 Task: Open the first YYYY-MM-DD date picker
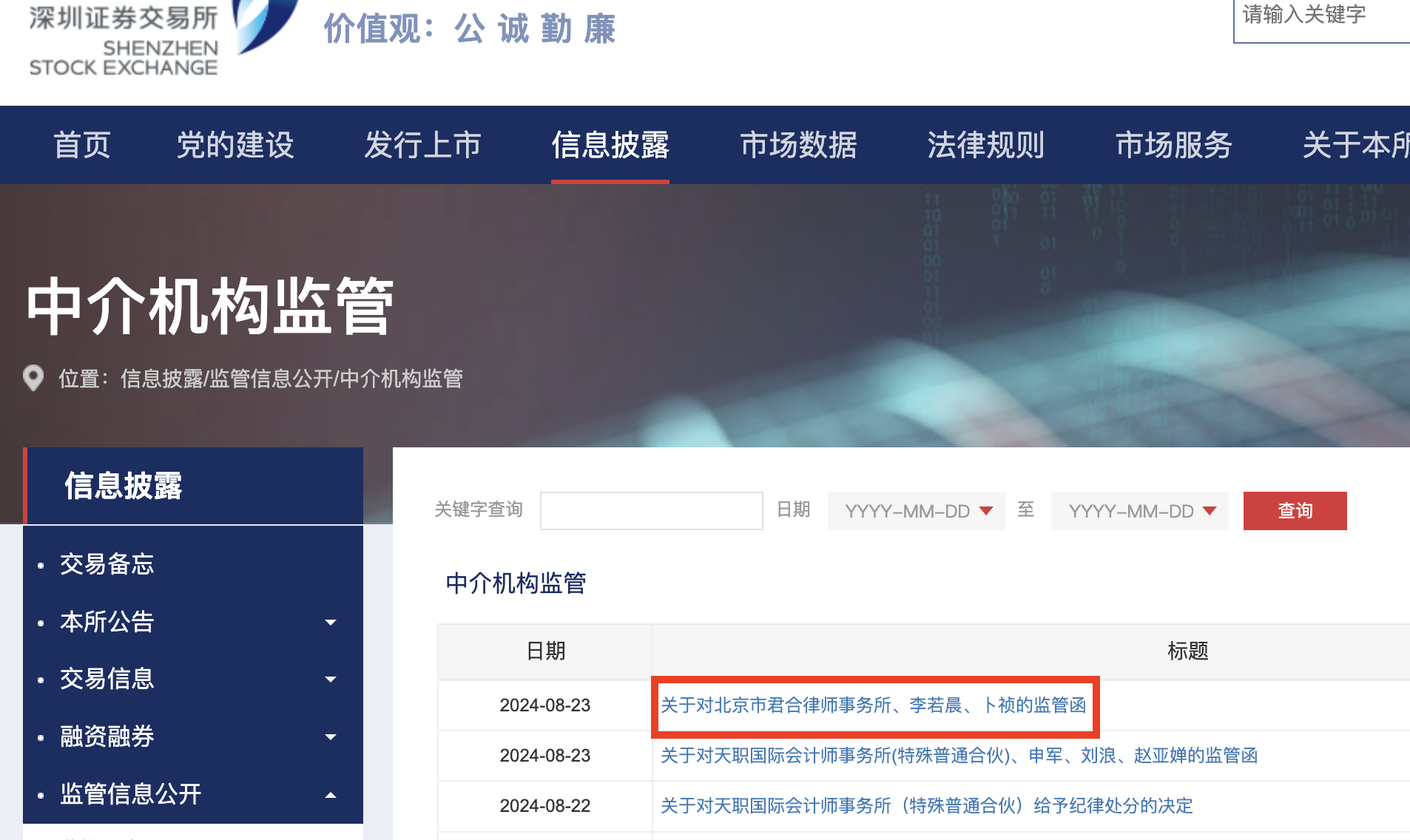coord(915,510)
